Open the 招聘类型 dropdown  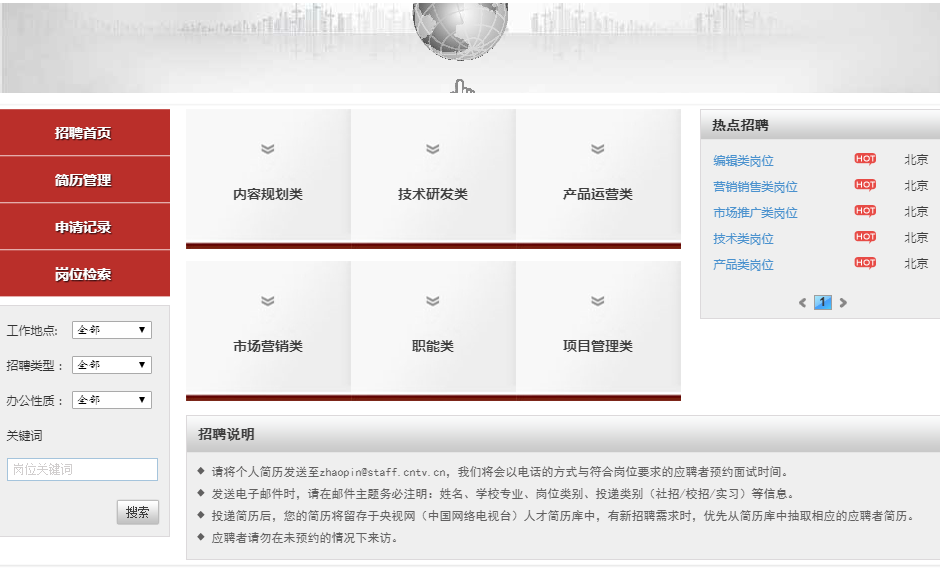(112, 365)
